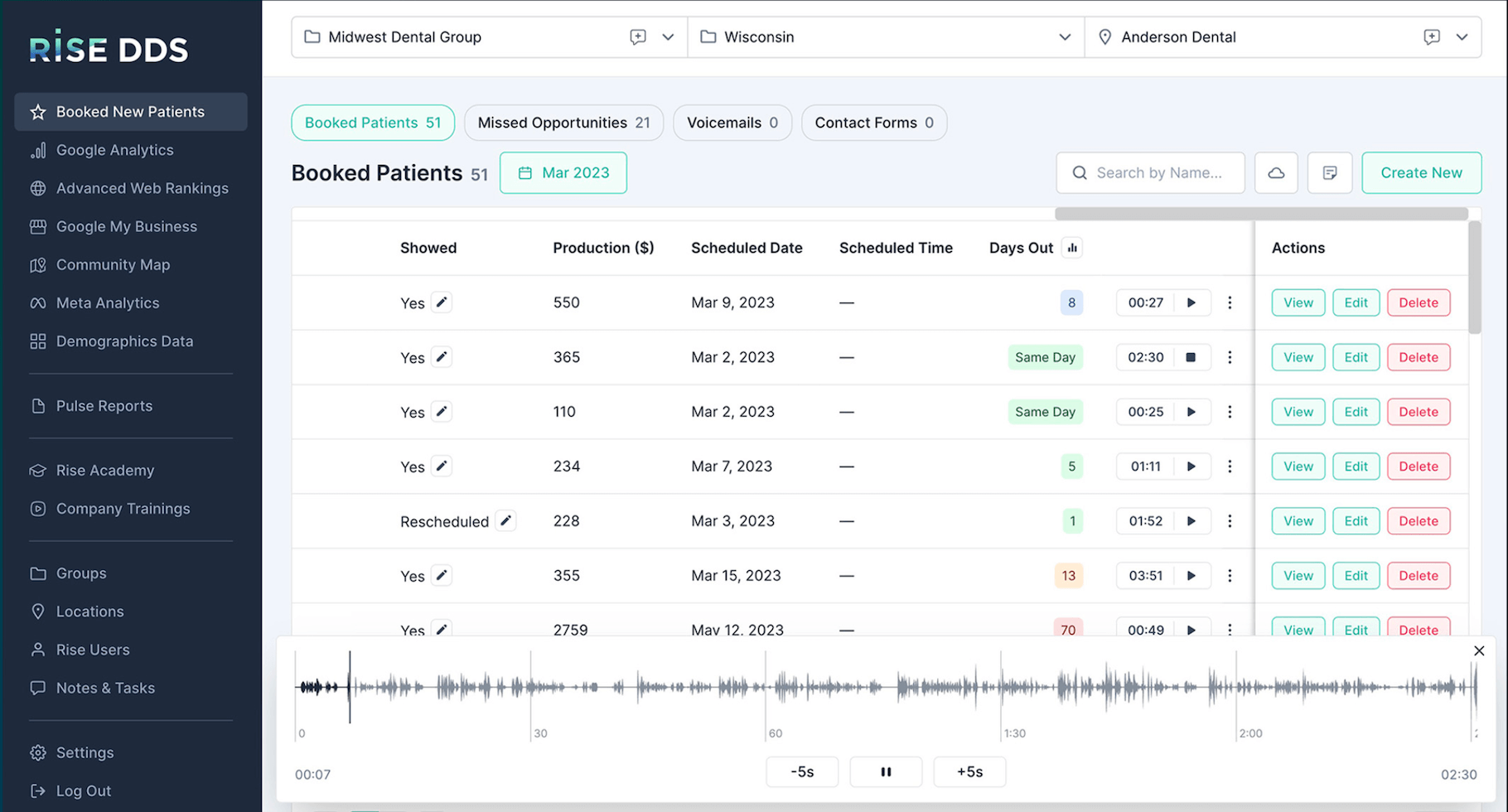The height and width of the screenshot is (812, 1508).
Task: Rewind audio with the -5s button
Action: tap(802, 771)
